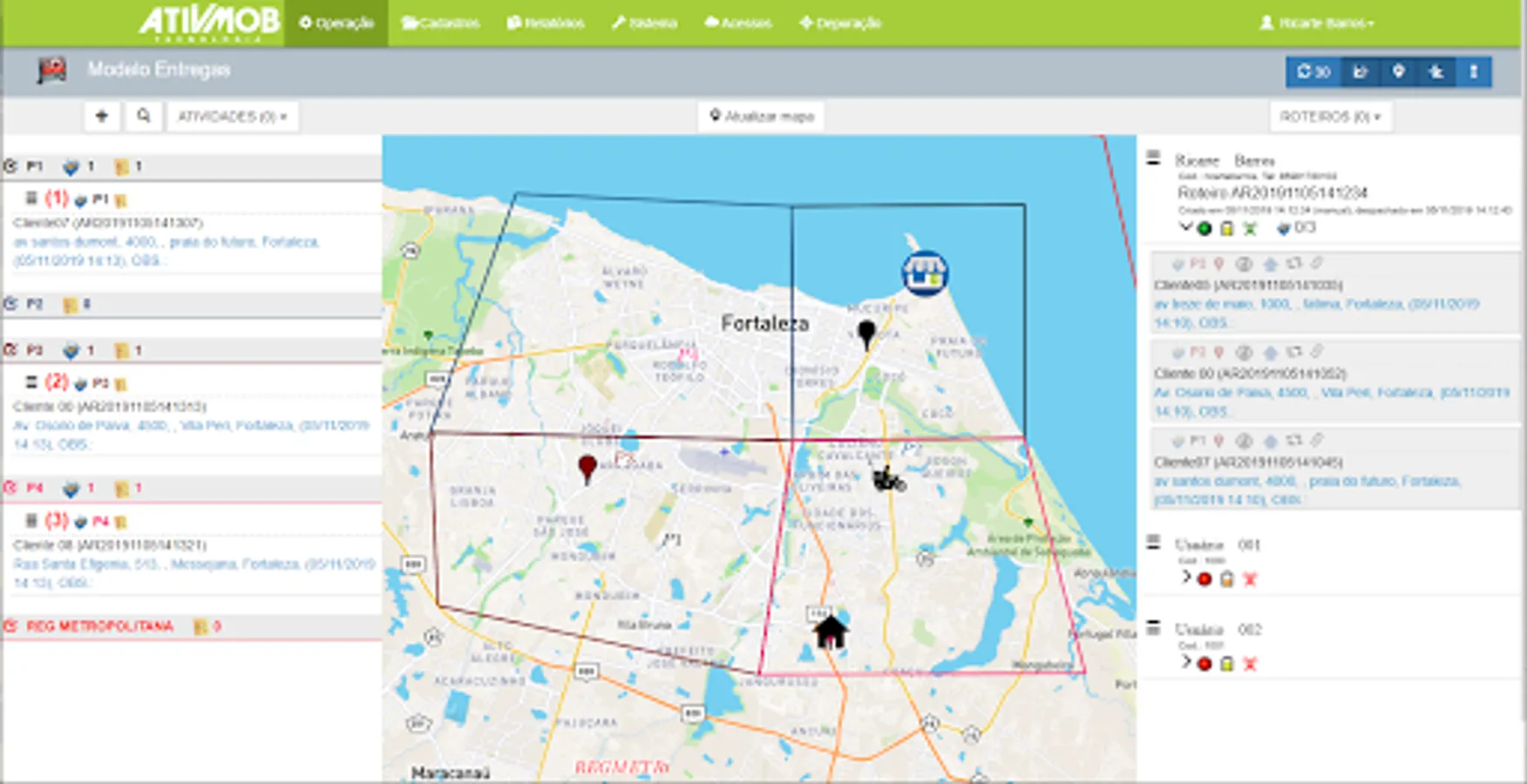Viewport: 1527px width, 784px height.
Task: Click the search magnifier button
Action: tap(144, 116)
